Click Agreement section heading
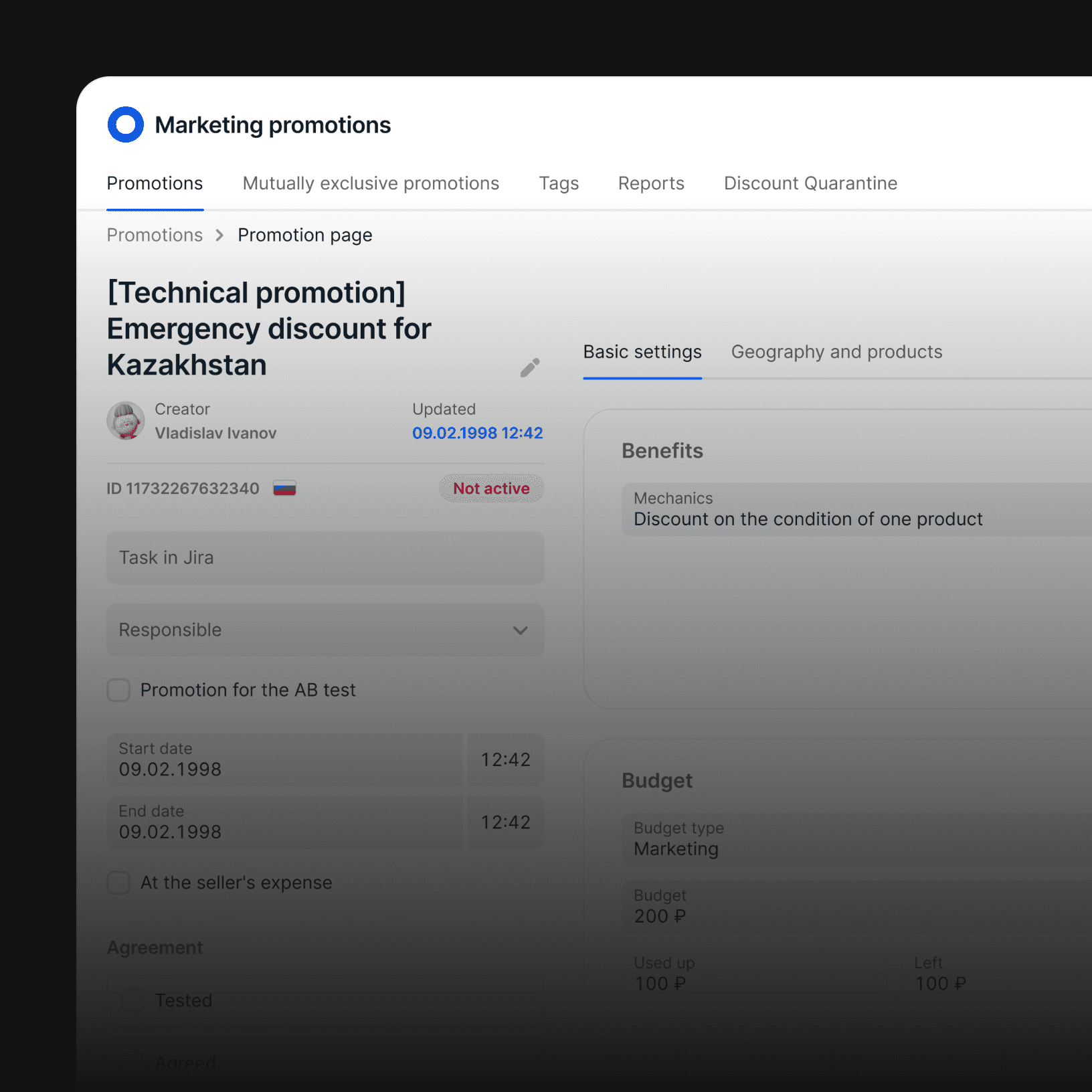The image size is (1092, 1092). coord(155,948)
